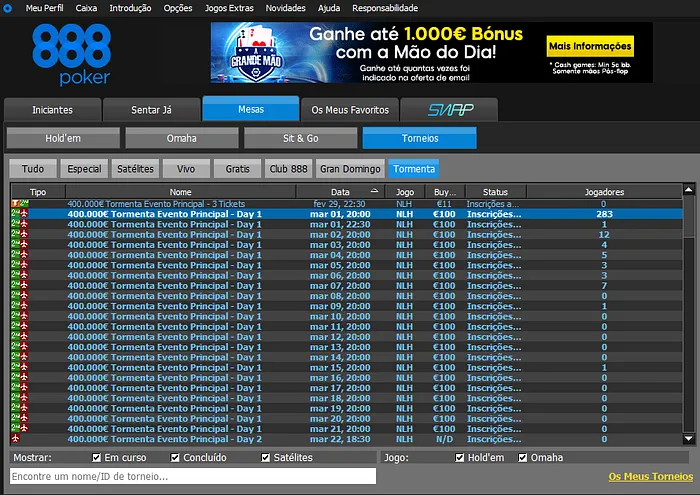Open the Os Meus Torneios link
This screenshot has height=495, width=700.
tap(651, 476)
